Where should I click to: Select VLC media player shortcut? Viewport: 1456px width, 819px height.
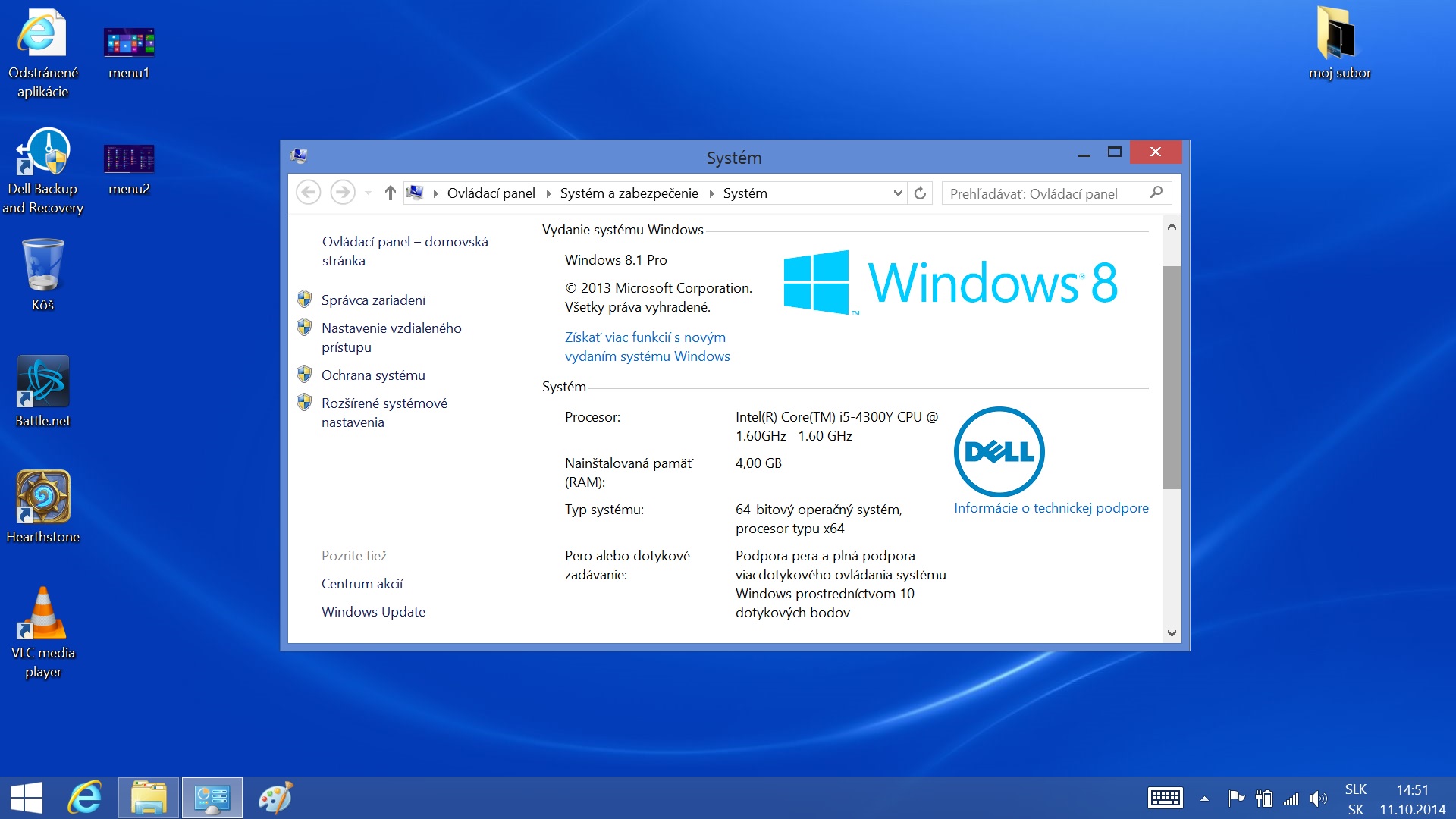(x=42, y=632)
